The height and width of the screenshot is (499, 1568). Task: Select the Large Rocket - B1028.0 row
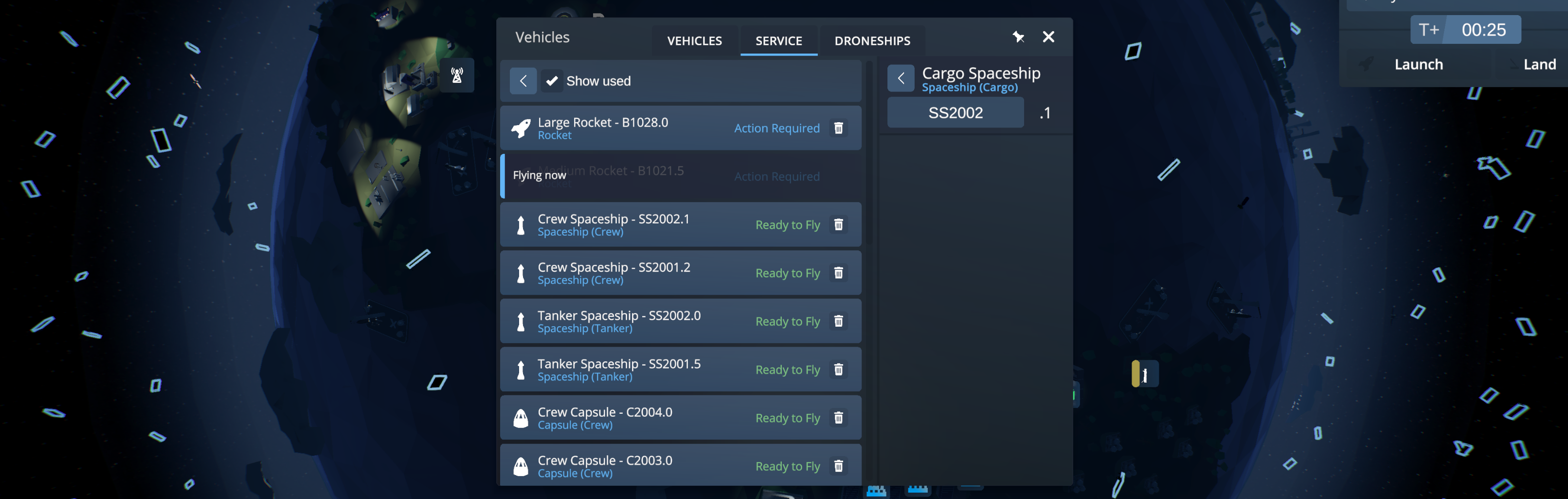(x=681, y=128)
